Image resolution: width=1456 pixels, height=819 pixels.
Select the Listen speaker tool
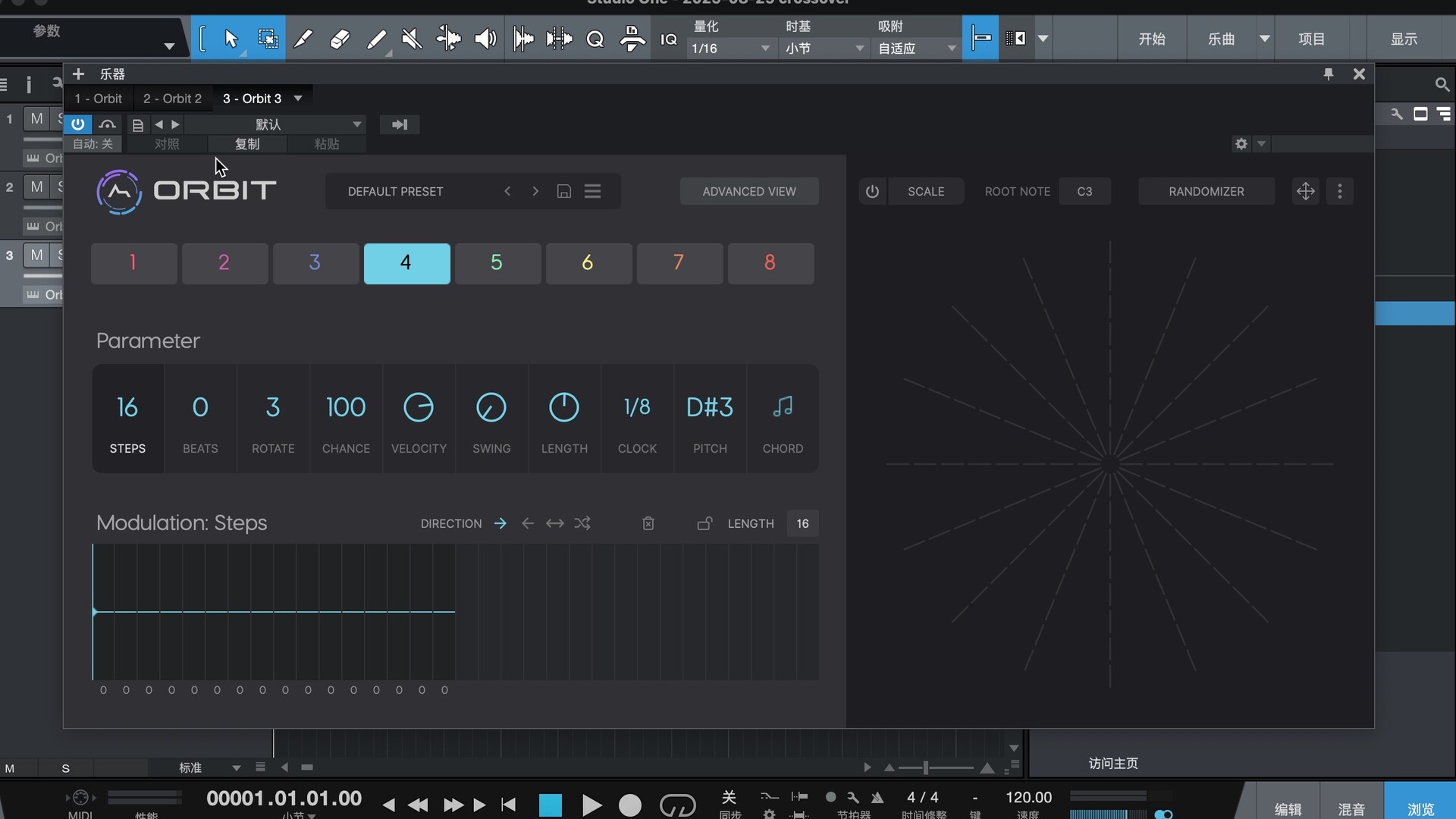pyautogui.click(x=485, y=39)
